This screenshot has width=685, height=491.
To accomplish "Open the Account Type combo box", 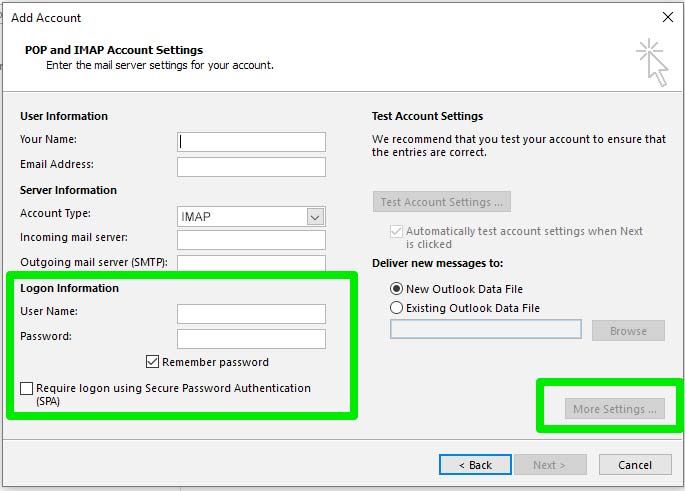I will pyautogui.click(x=251, y=217).
